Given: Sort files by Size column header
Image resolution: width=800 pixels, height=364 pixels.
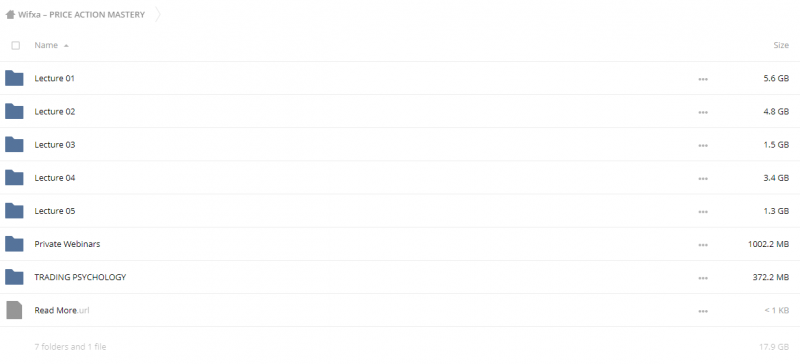Looking at the screenshot, I should (x=781, y=45).
